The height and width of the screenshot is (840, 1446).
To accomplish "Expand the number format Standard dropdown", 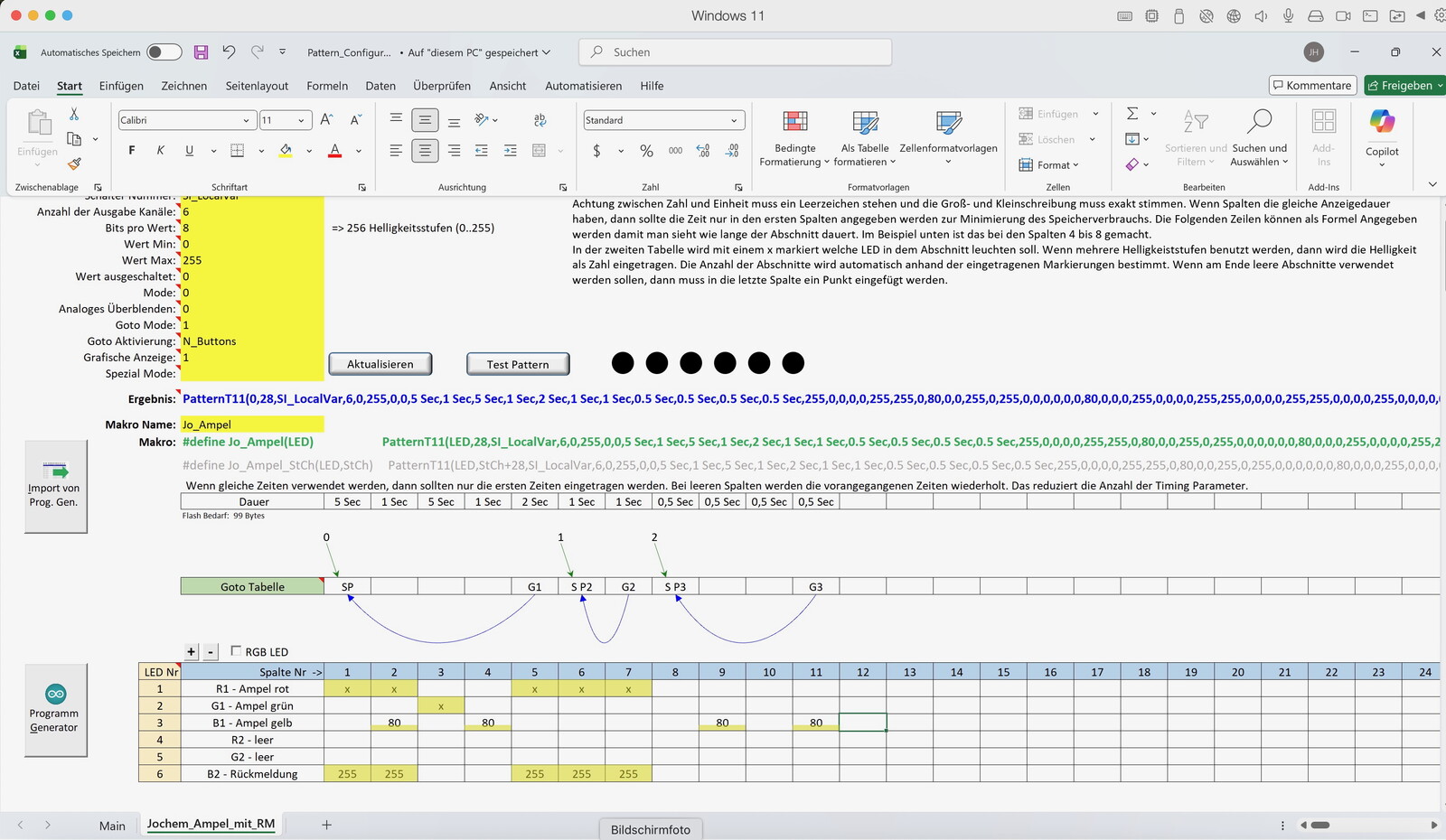I will click(733, 120).
